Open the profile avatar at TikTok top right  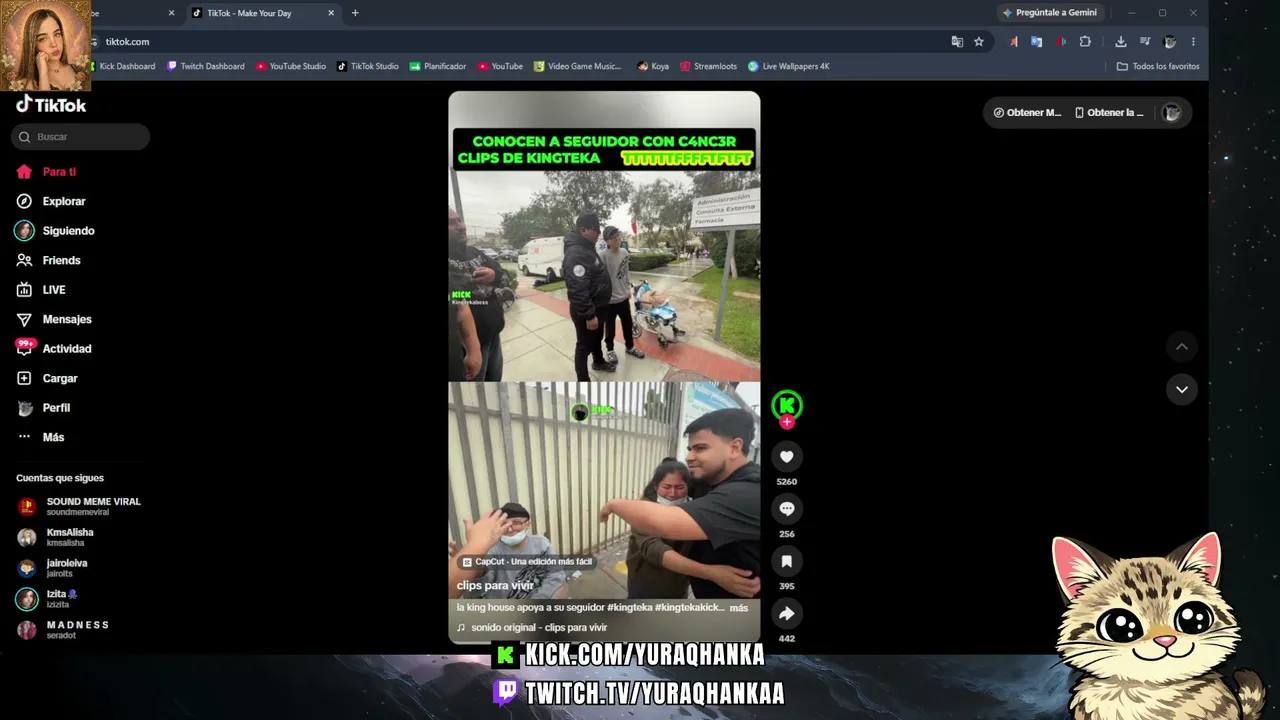(x=1171, y=113)
